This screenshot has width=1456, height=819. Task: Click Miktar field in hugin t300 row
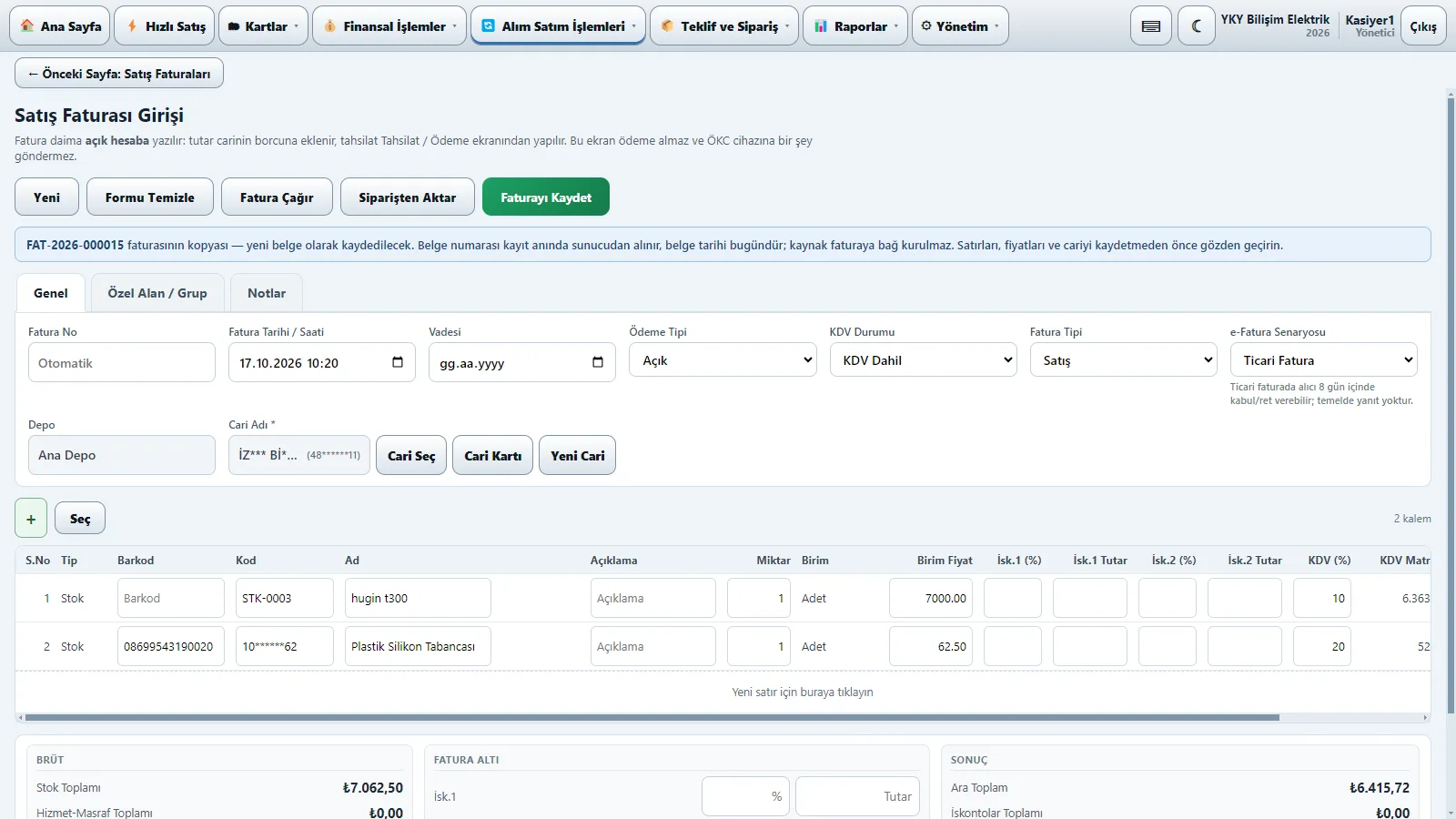click(759, 598)
